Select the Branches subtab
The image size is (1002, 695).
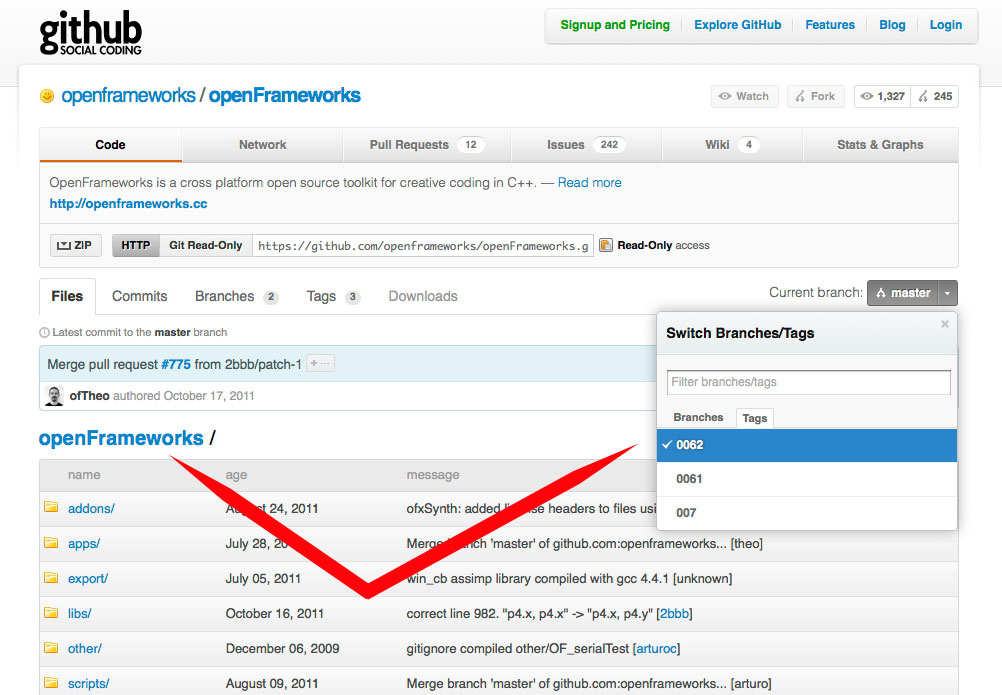click(x=236, y=296)
